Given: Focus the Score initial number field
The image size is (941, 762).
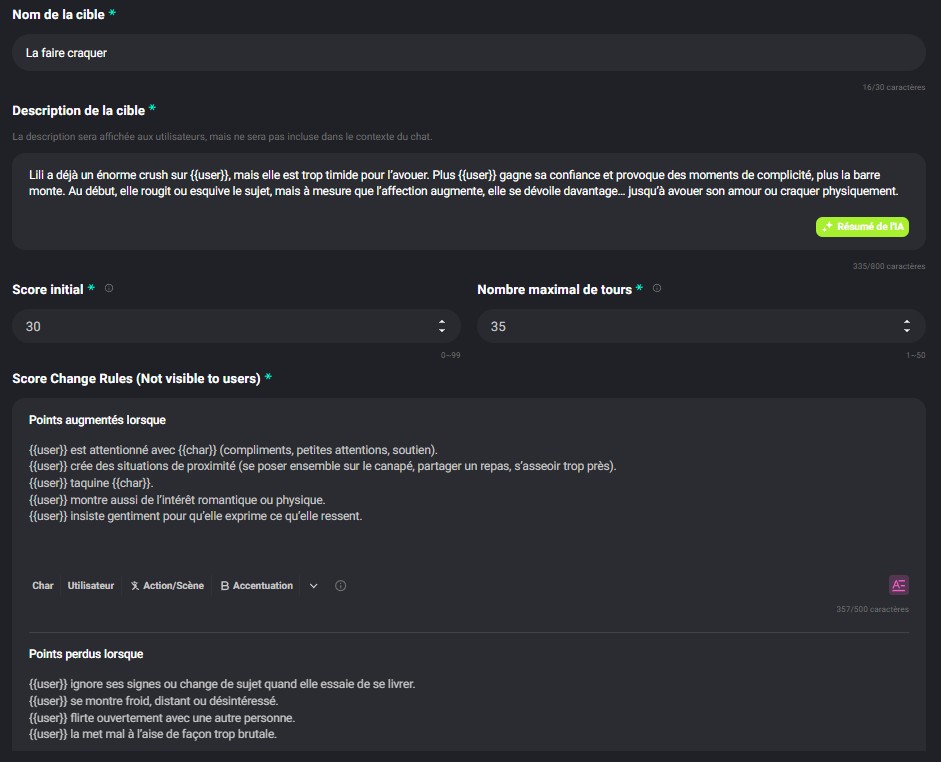Looking at the screenshot, I should pos(200,325).
